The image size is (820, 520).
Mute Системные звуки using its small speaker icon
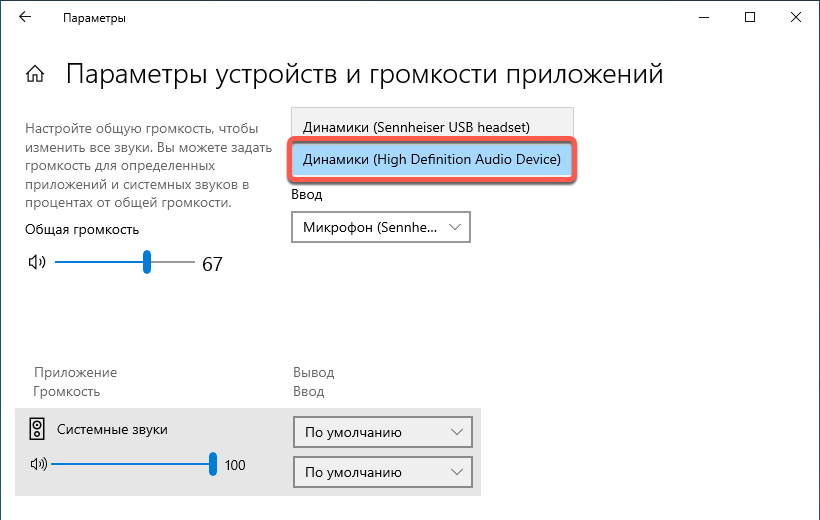tap(38, 464)
